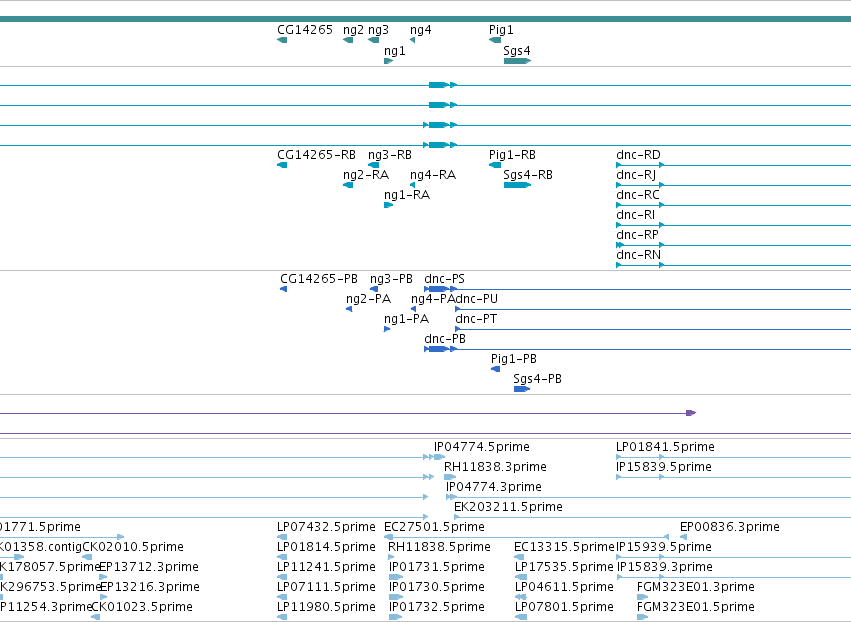Select the ng4-RA transcript label

point(433,175)
